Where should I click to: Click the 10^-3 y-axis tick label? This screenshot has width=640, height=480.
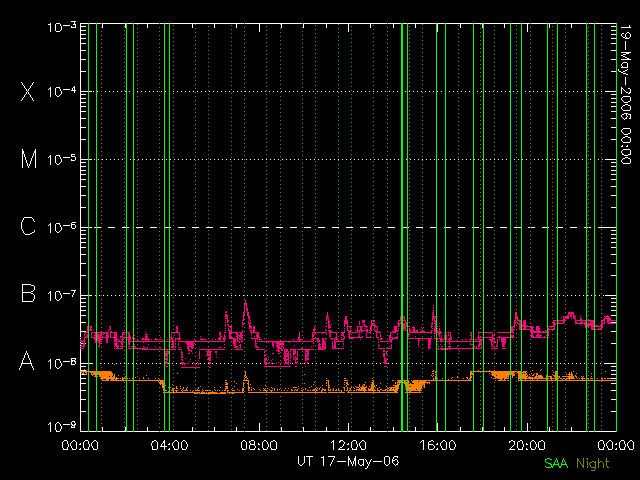click(62, 27)
